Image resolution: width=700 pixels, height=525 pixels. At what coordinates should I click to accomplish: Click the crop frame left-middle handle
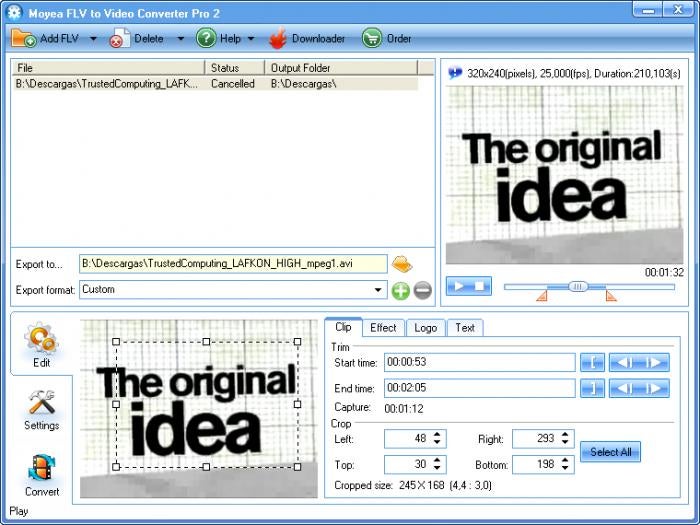pyautogui.click(x=116, y=404)
